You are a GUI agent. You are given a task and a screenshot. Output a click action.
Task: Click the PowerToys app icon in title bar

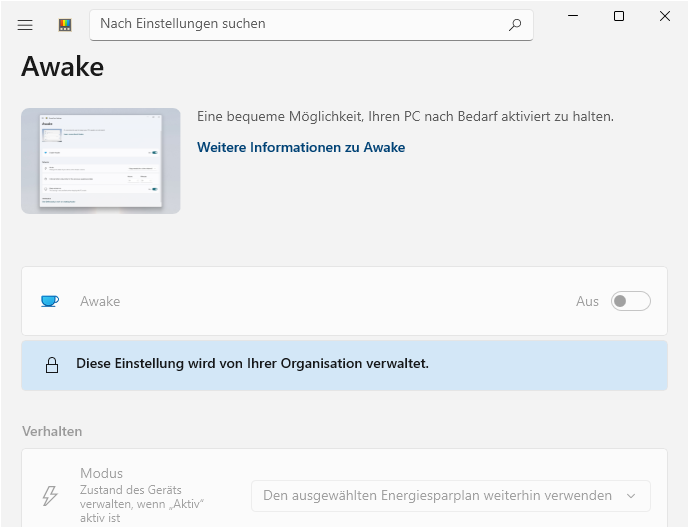point(65,25)
